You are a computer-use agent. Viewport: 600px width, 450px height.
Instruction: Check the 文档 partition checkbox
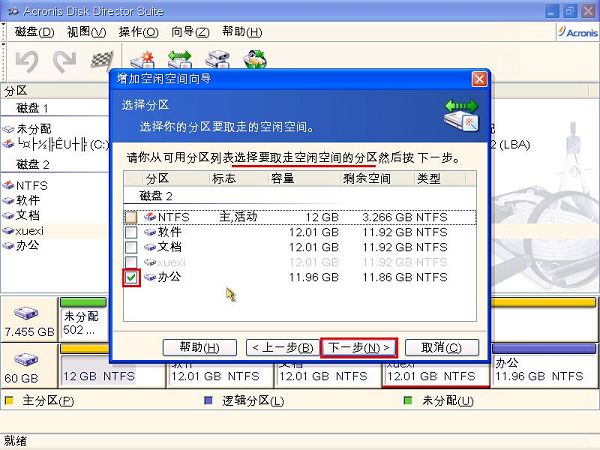click(131, 247)
